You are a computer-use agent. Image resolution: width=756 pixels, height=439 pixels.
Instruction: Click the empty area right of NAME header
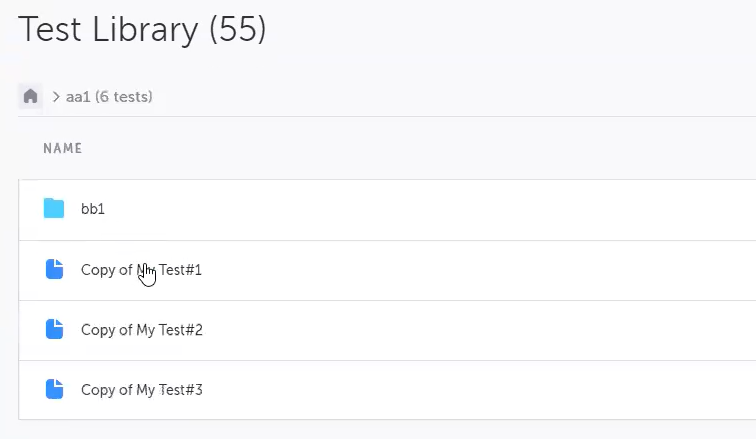(400, 148)
